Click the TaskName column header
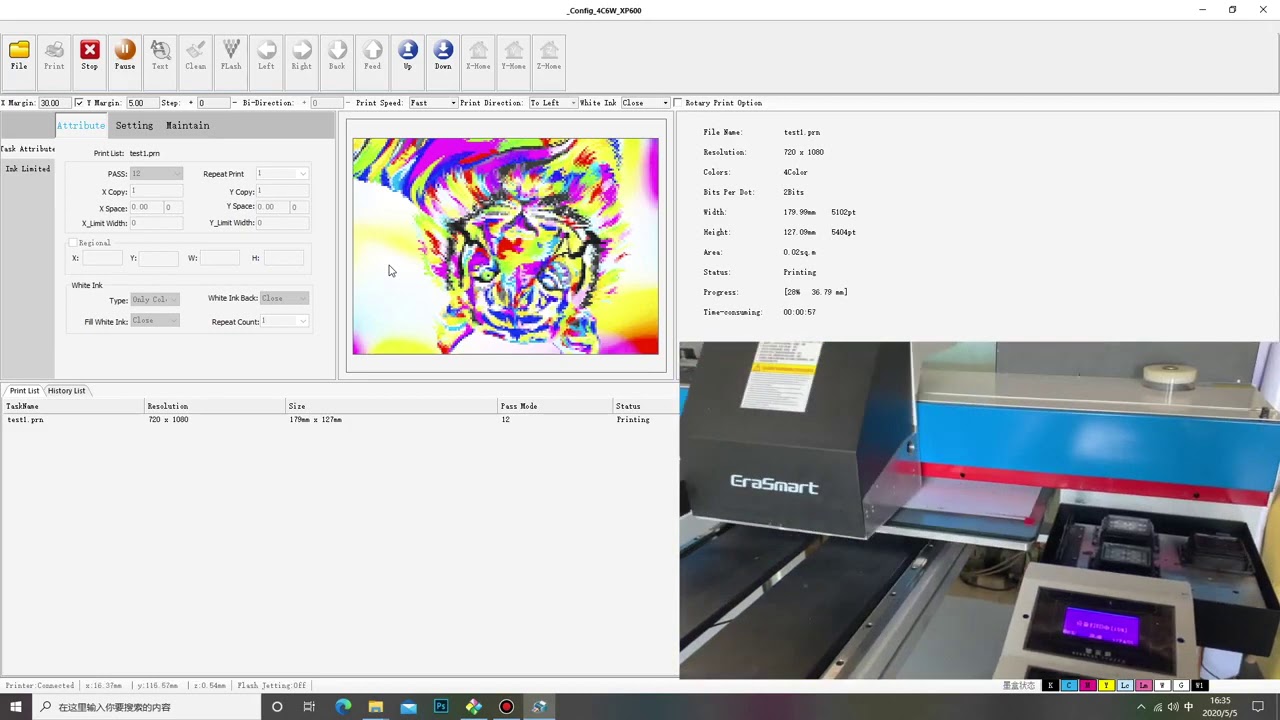Viewport: 1280px width, 720px height. tap(73, 406)
